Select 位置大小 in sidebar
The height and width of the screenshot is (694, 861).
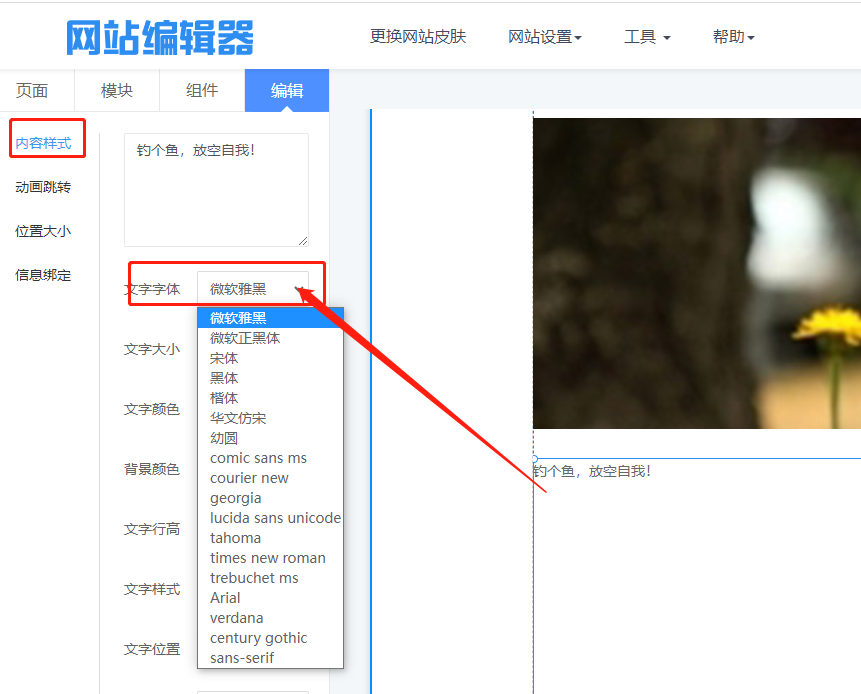[x=43, y=231]
